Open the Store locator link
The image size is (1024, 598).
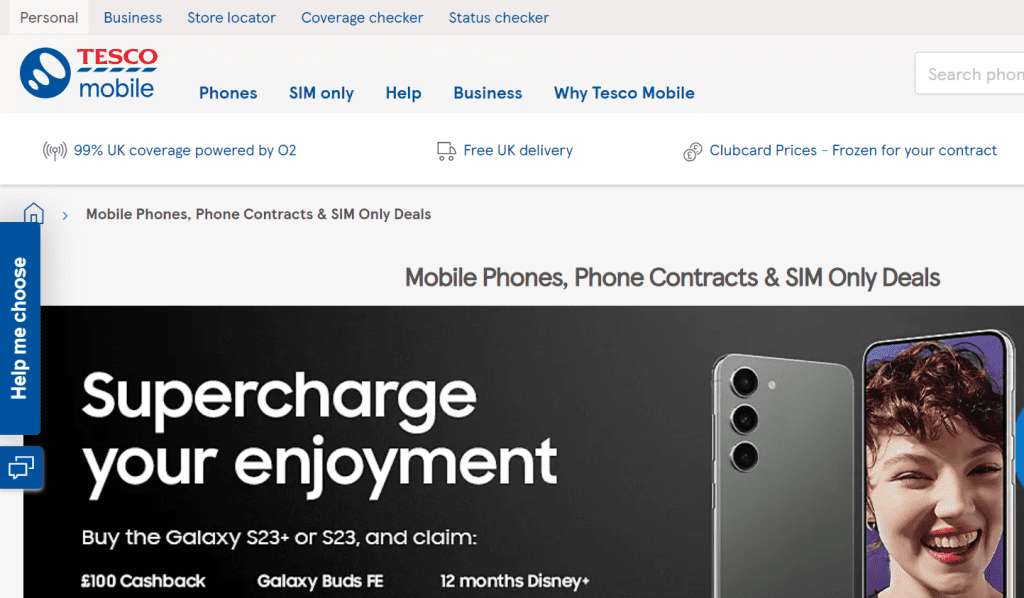click(x=231, y=18)
